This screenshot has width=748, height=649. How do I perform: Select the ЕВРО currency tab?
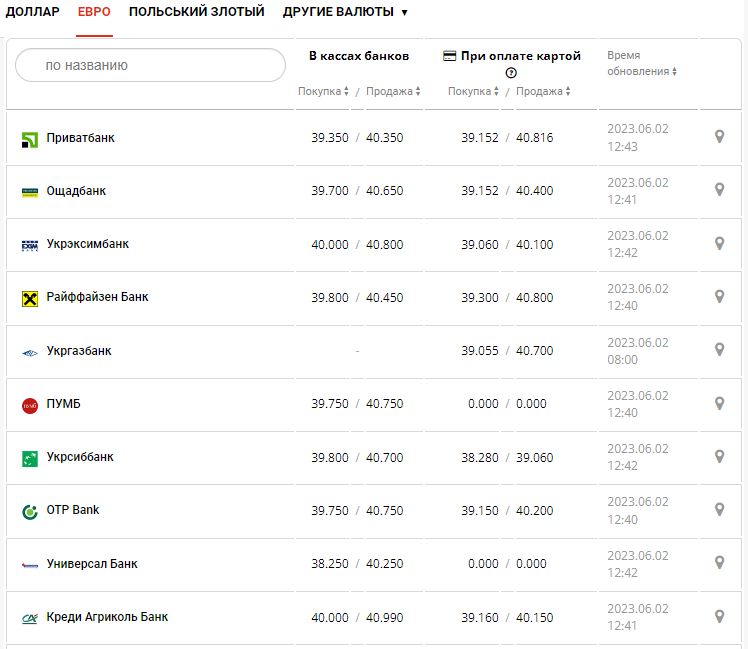coord(94,12)
